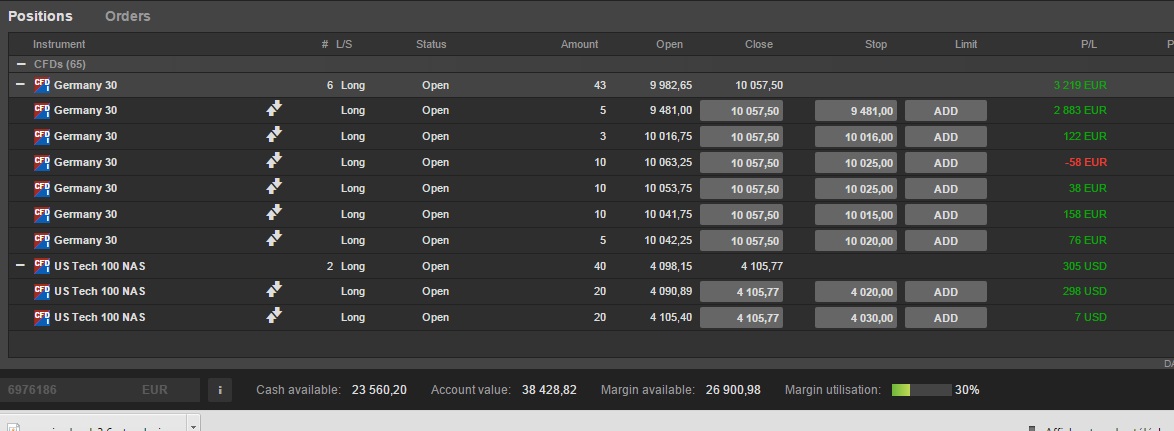The image size is (1174, 431).
Task: Click the CFD icon on the Germany 30 summary row
Action: [42, 85]
